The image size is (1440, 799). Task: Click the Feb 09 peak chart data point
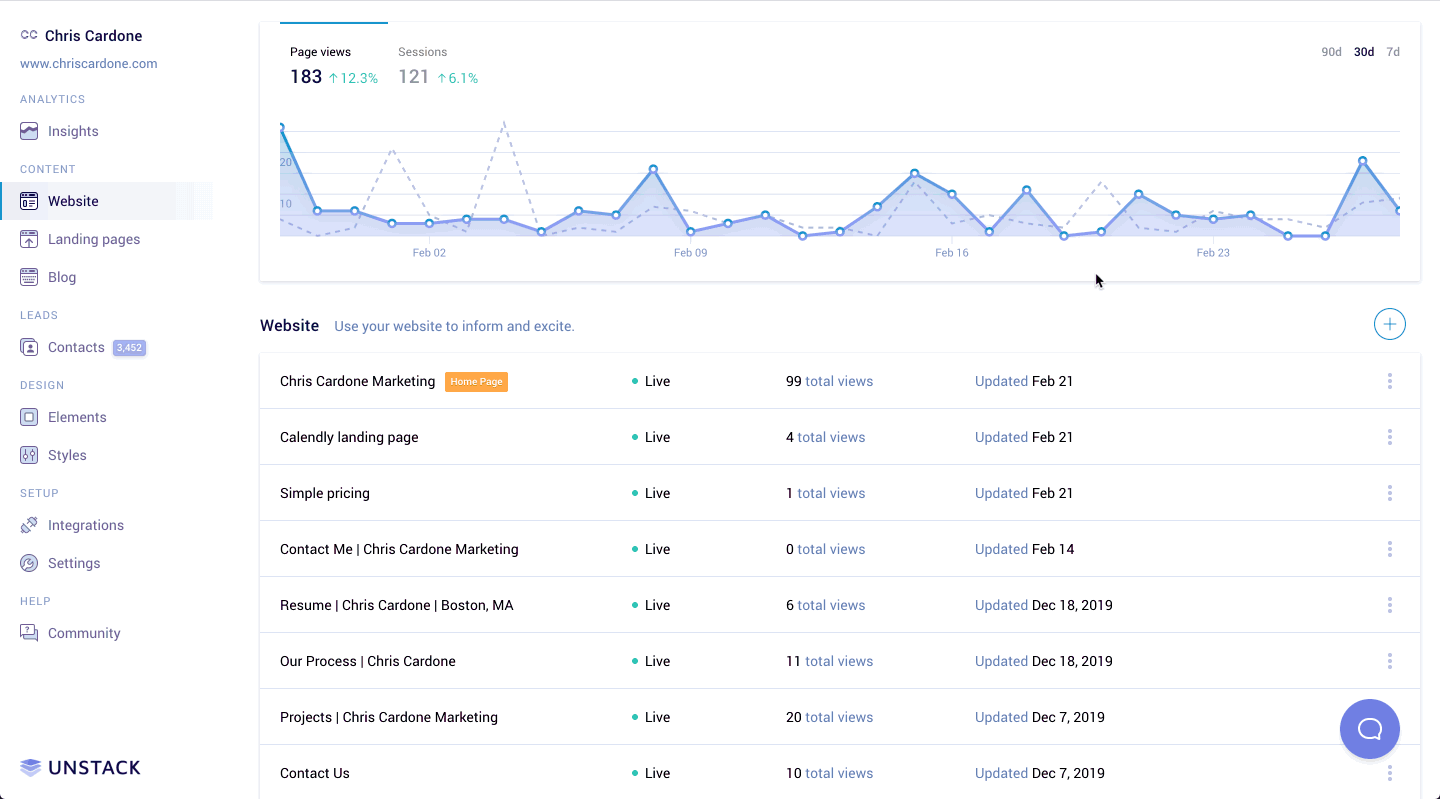653,169
